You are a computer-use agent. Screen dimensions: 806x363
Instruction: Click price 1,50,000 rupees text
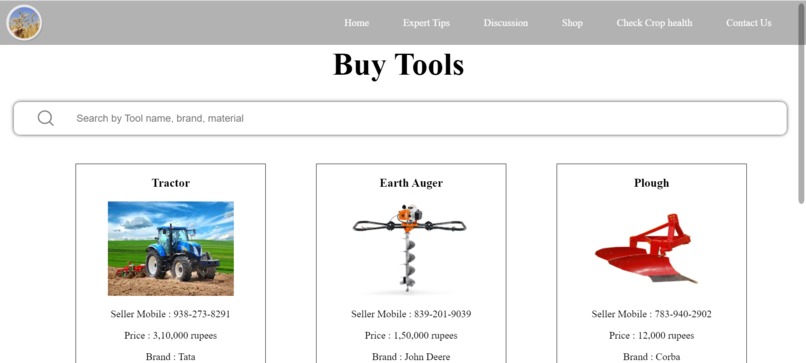pos(411,336)
